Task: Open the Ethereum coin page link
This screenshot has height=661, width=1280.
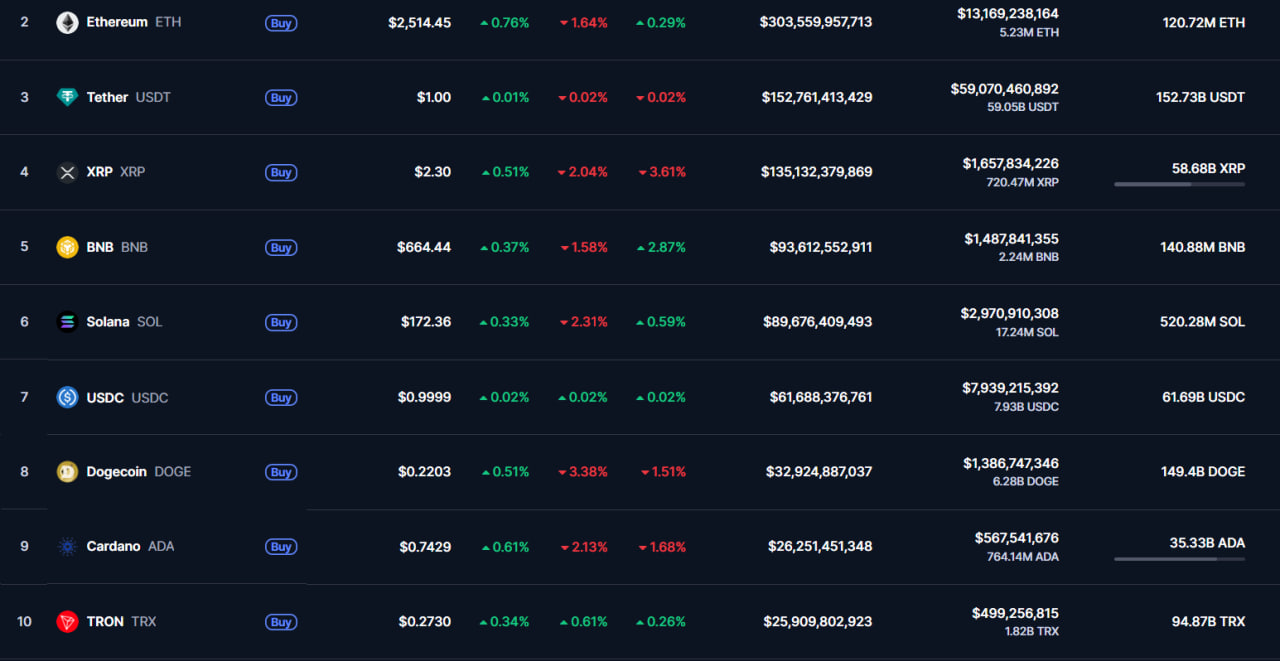Action: [x=134, y=22]
